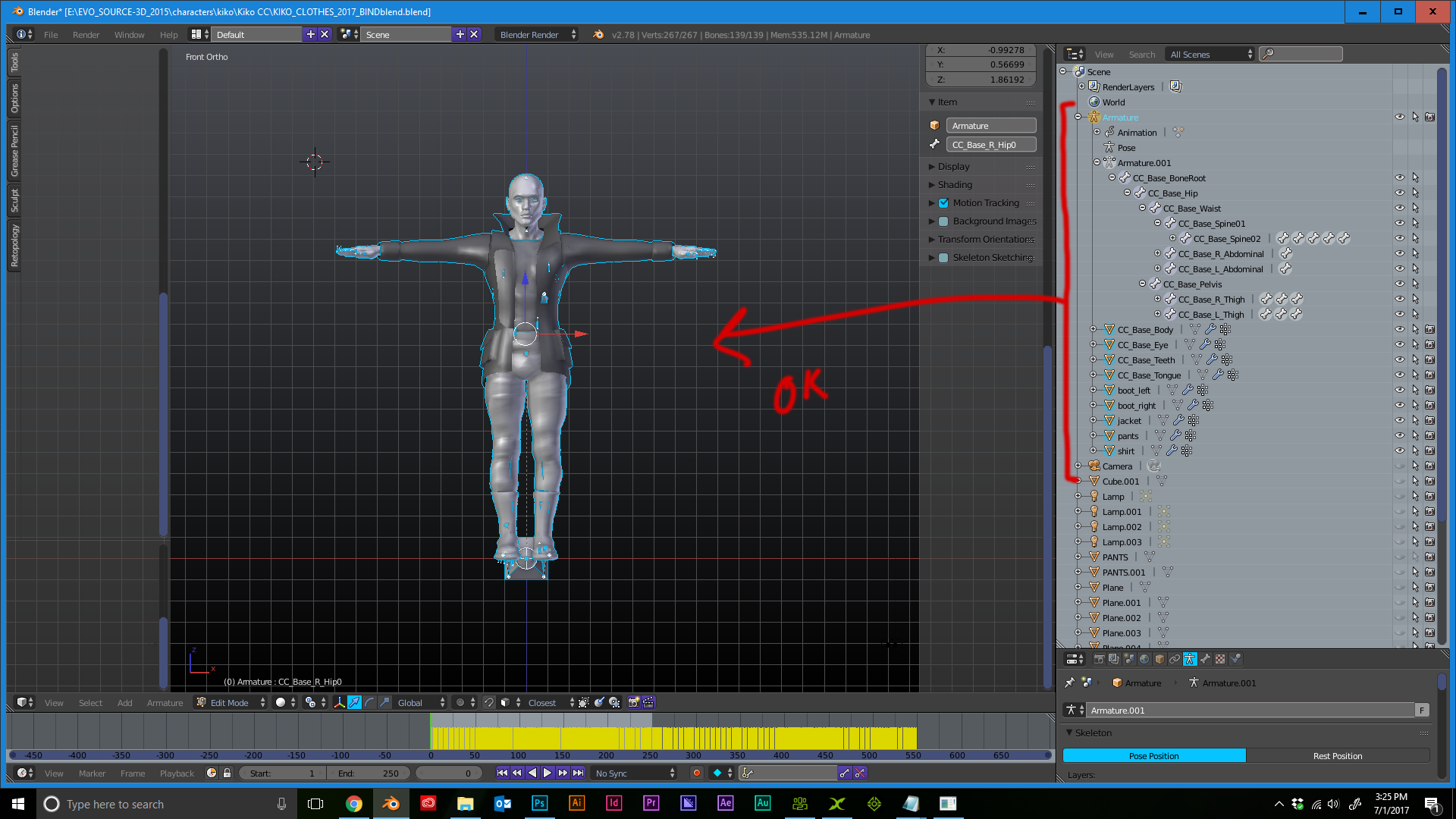The height and width of the screenshot is (819, 1456).
Task: Switch to the Grease Pencil tool shelf tab
Action: tap(14, 150)
